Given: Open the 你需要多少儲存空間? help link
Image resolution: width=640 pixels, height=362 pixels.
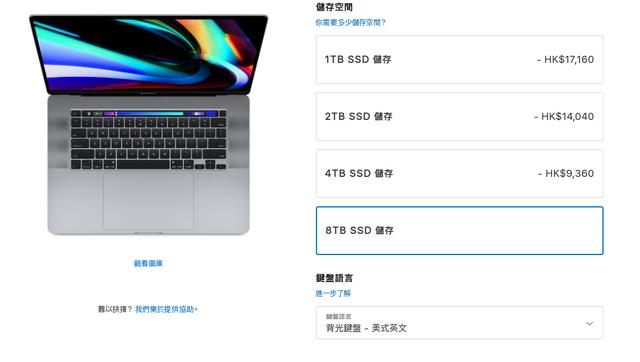Looking at the screenshot, I should coord(350,22).
